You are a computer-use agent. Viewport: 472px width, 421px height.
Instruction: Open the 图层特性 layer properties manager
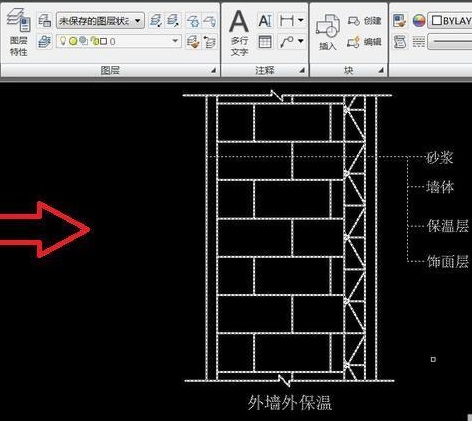point(18,32)
